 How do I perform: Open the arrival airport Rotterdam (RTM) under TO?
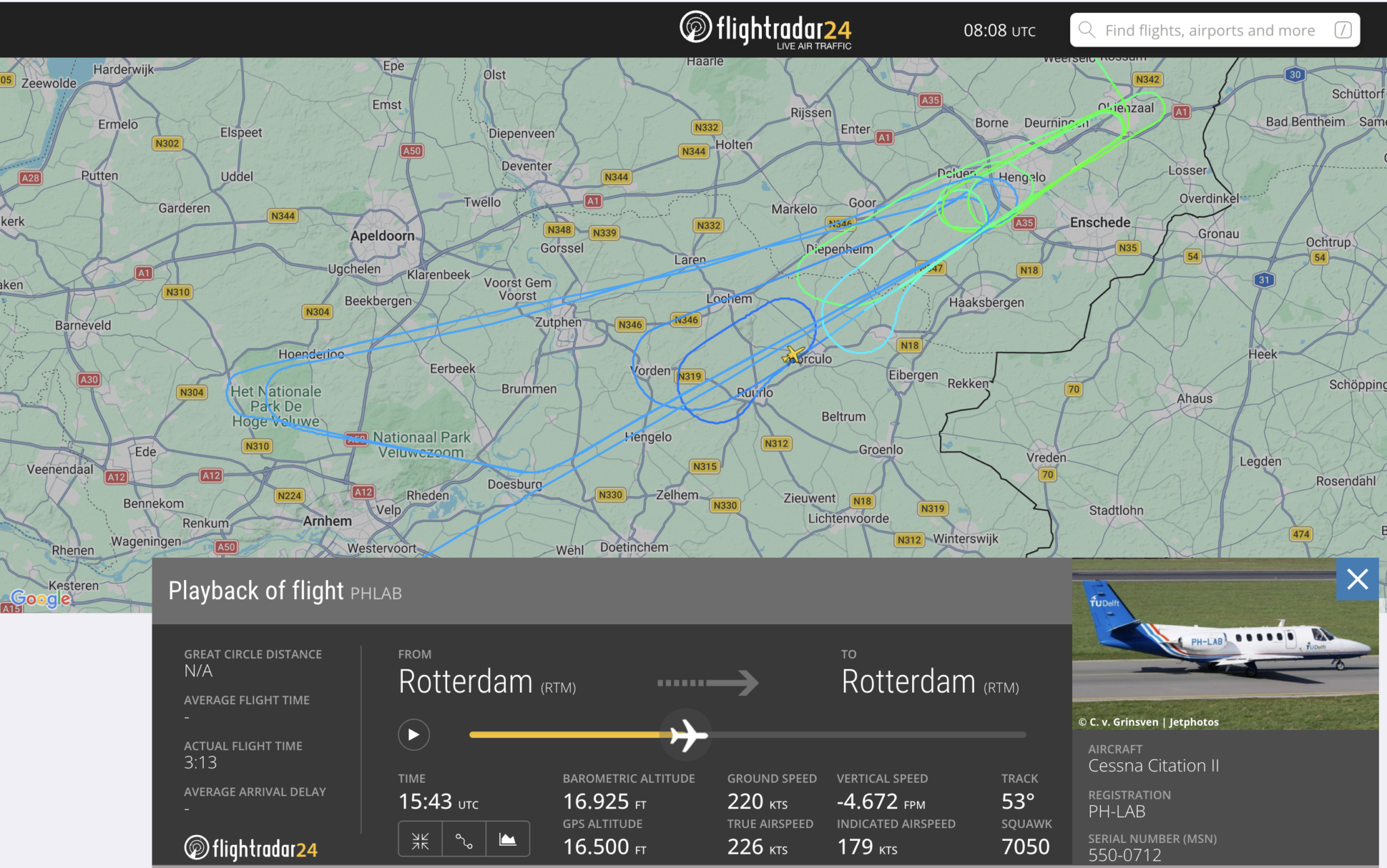click(930, 682)
